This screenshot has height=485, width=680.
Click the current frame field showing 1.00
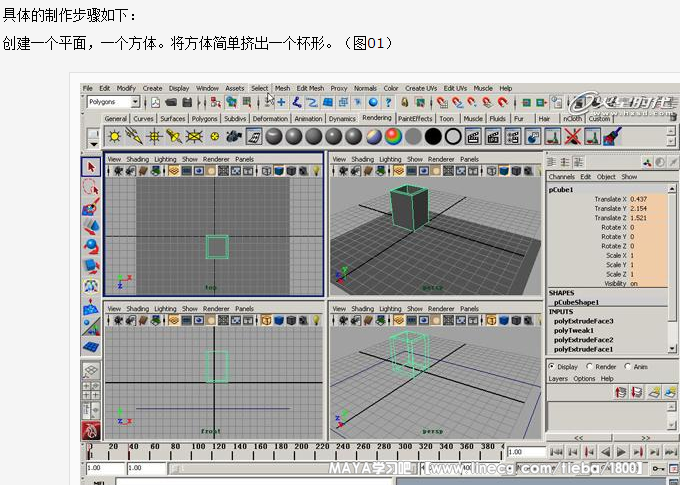pos(526,452)
